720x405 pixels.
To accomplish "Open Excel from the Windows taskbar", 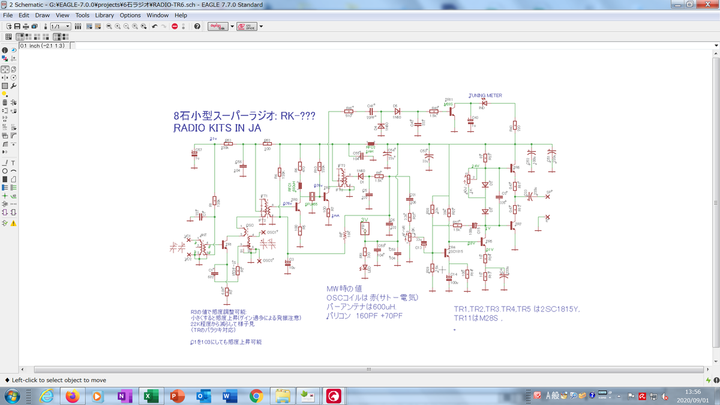I will 151,397.
